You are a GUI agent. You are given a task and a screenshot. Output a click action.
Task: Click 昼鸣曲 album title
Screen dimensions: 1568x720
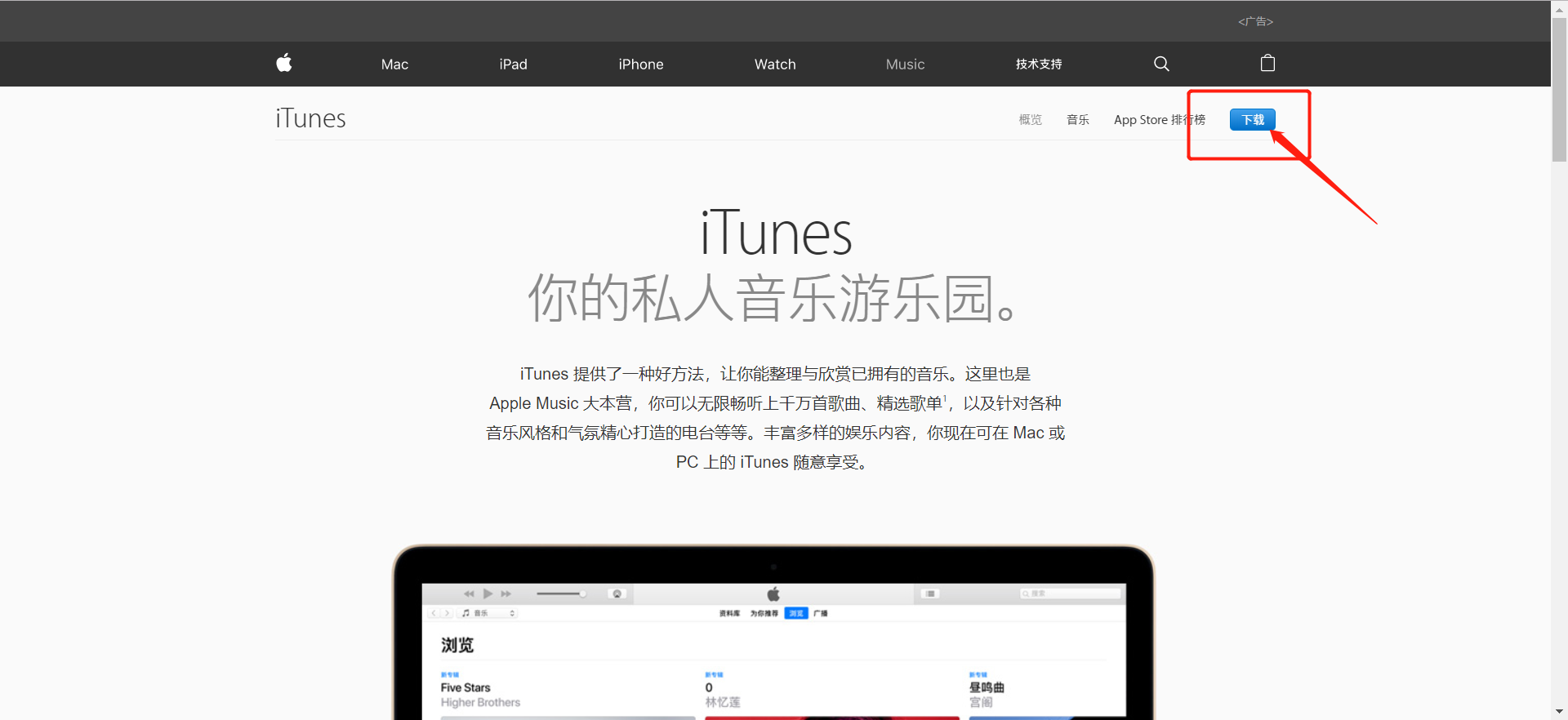tap(987, 687)
